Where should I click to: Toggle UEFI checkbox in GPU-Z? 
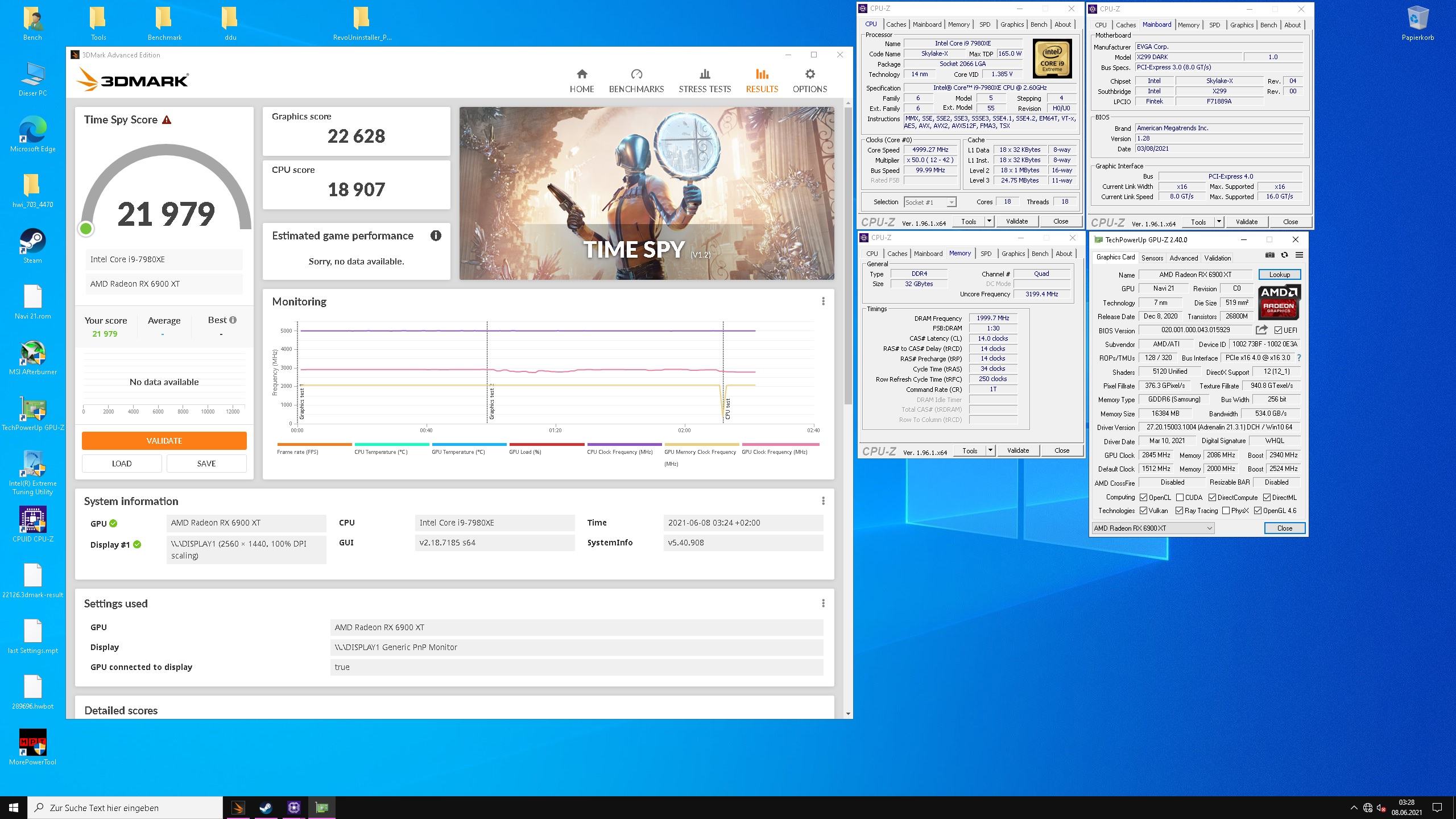point(1279,330)
